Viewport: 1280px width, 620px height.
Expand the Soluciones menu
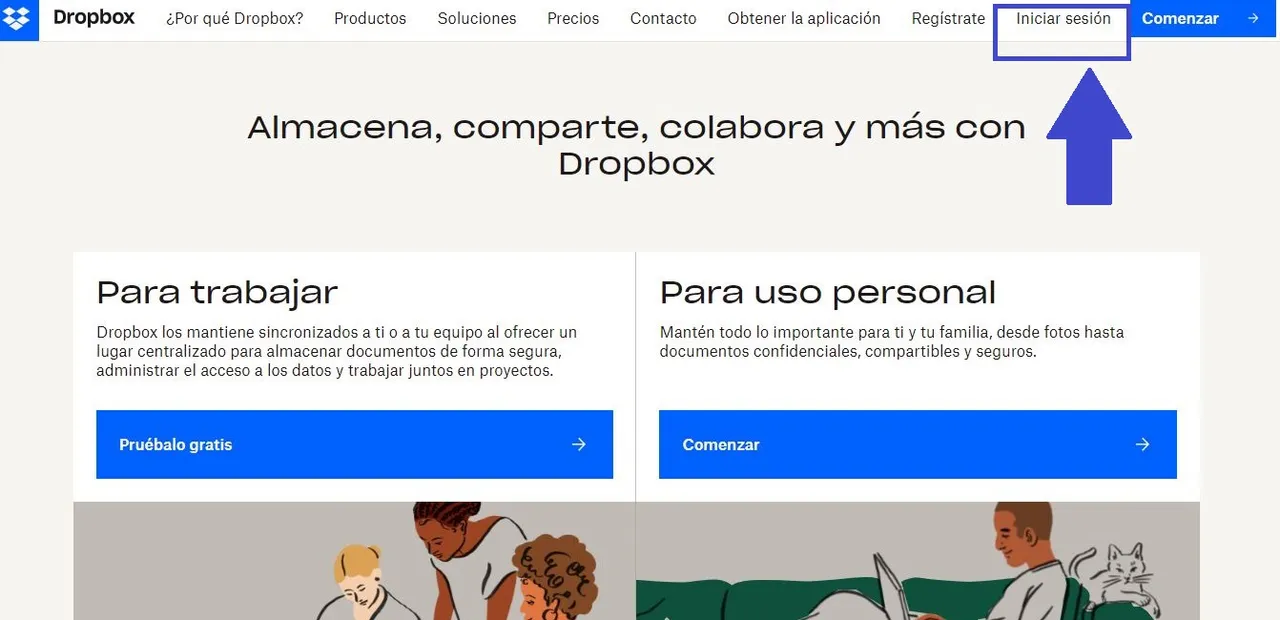477,18
